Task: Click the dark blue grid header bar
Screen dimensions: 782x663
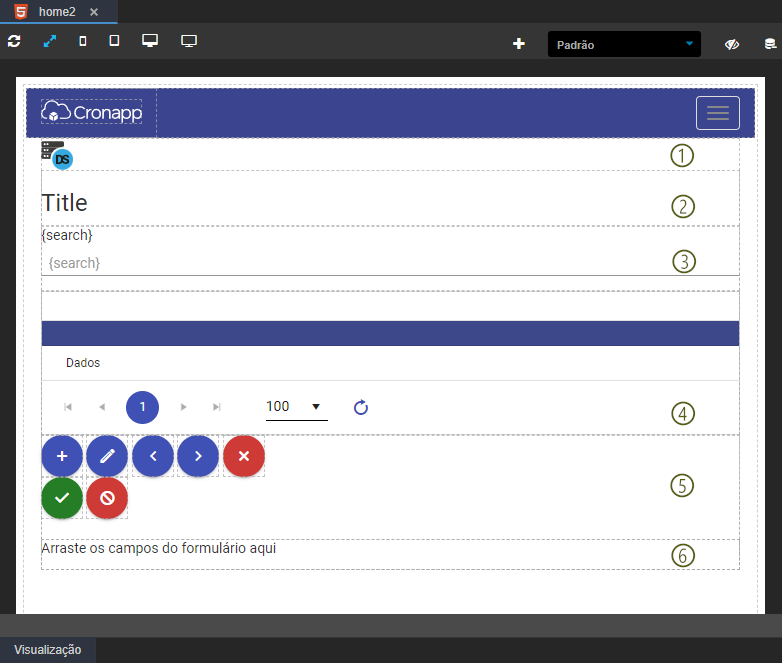Action: tap(390, 333)
